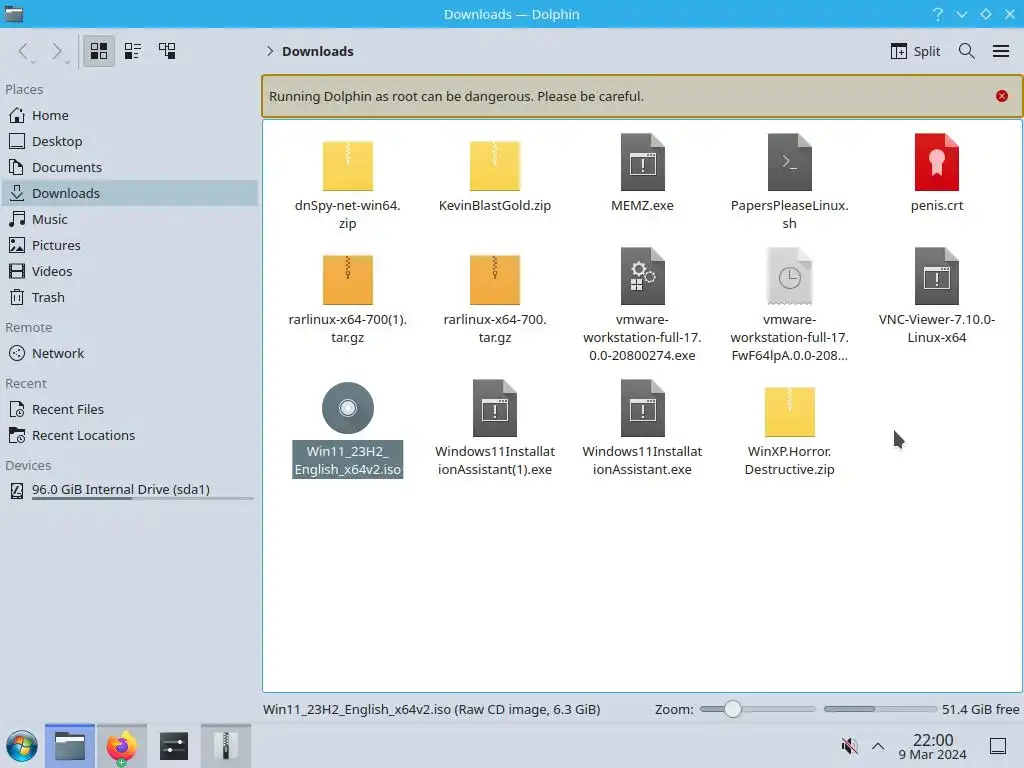This screenshot has width=1024, height=768.
Task: Expand hidden system tray icons arrow
Action: tap(878, 746)
